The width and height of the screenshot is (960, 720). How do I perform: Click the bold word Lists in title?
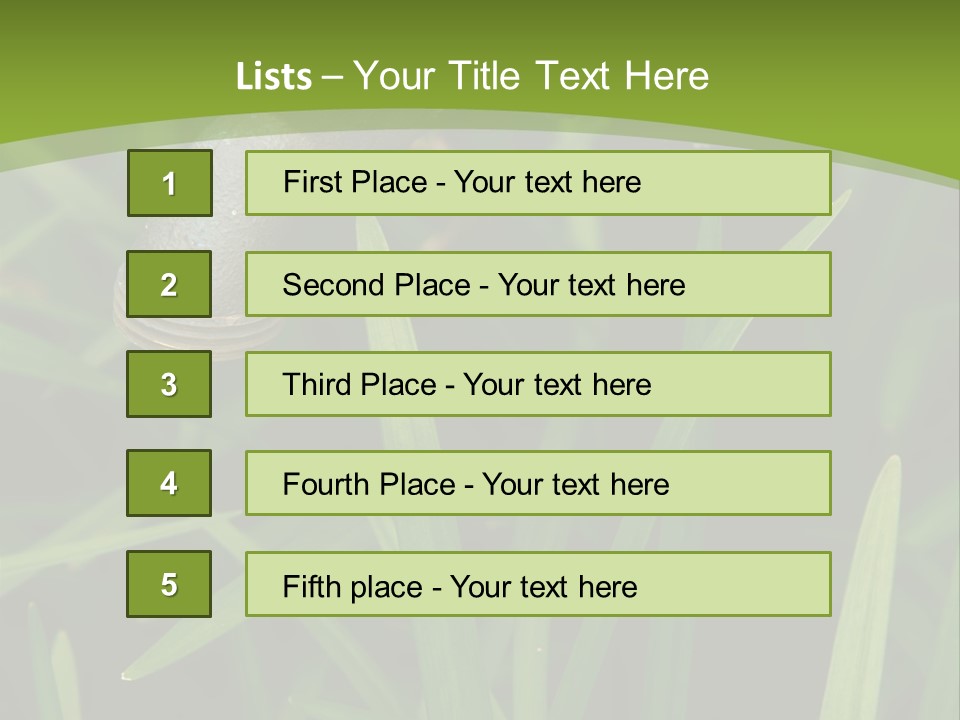click(x=273, y=77)
